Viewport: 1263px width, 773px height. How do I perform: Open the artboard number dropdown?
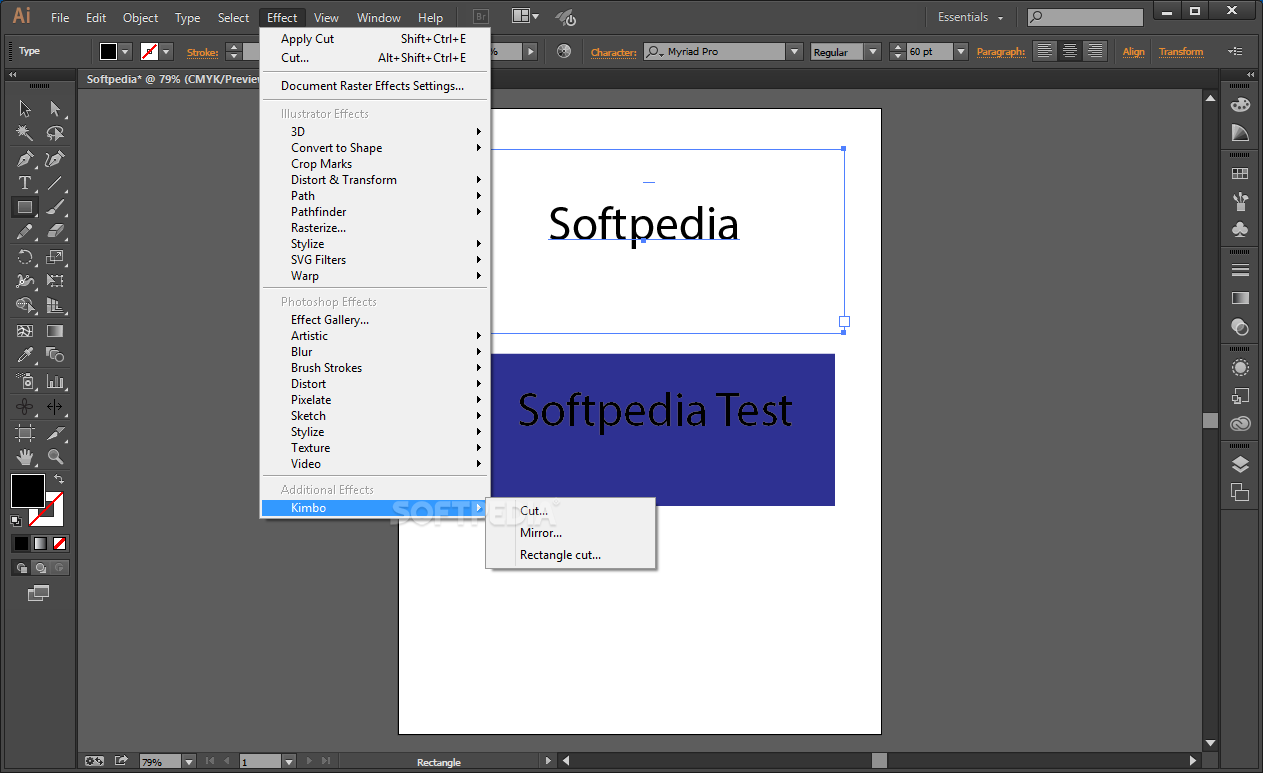click(289, 762)
